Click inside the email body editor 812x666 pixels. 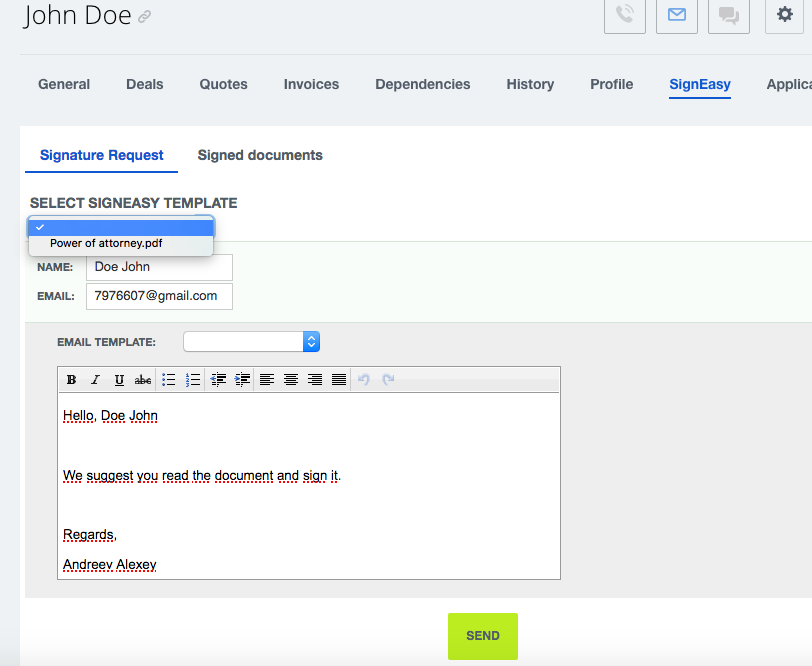pos(309,486)
